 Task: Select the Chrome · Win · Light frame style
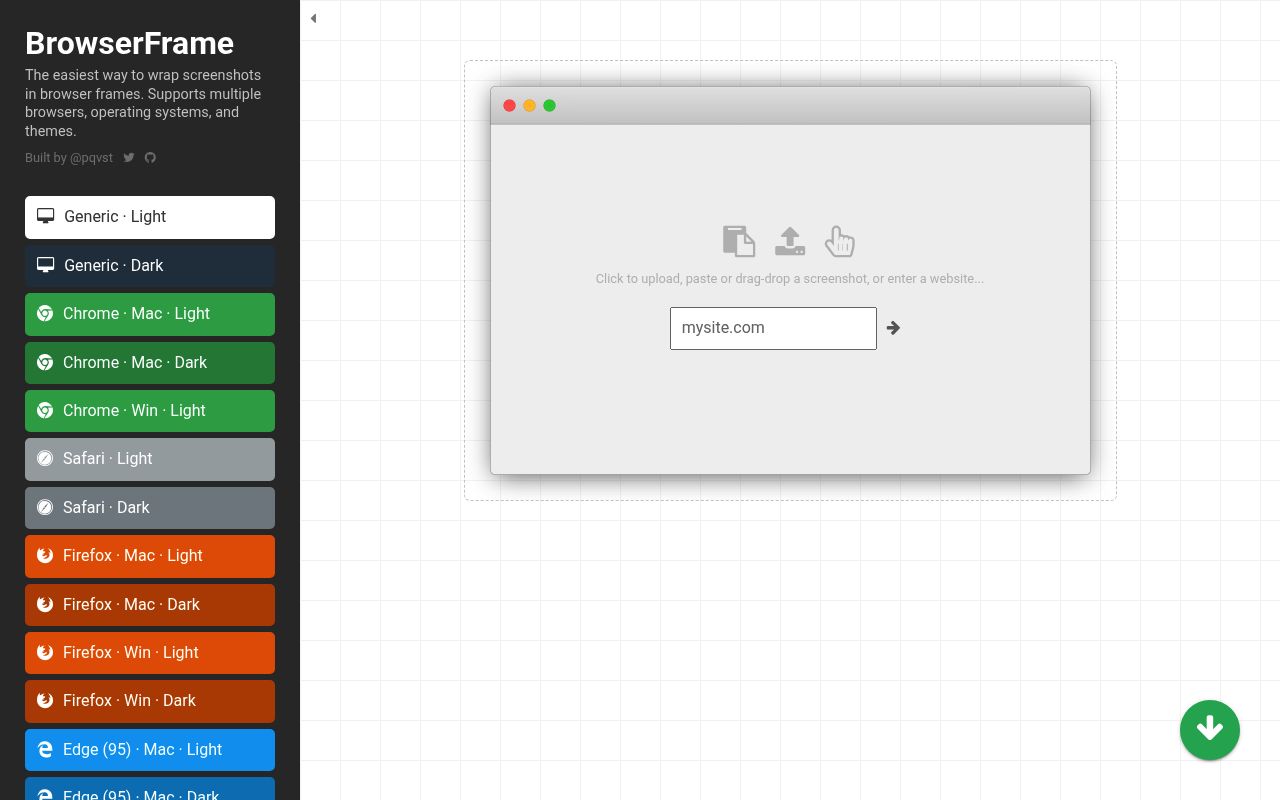(150, 410)
